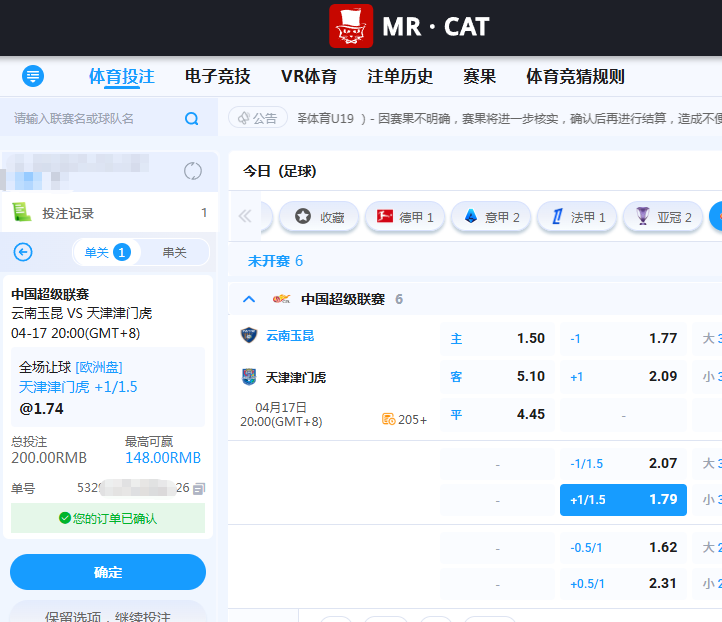
Task: Click the 未开赛 6 heading
Action: point(275,261)
